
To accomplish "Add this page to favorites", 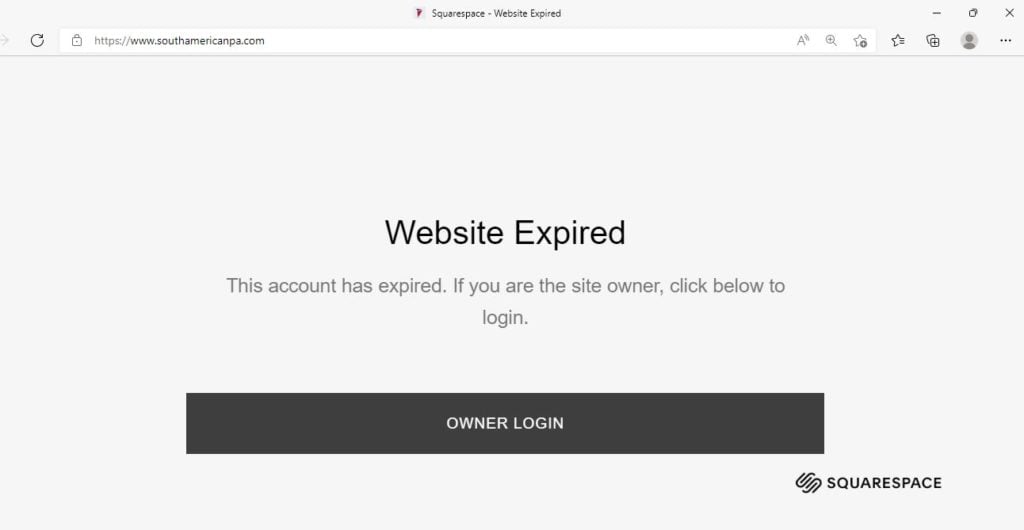I will [x=860, y=40].
